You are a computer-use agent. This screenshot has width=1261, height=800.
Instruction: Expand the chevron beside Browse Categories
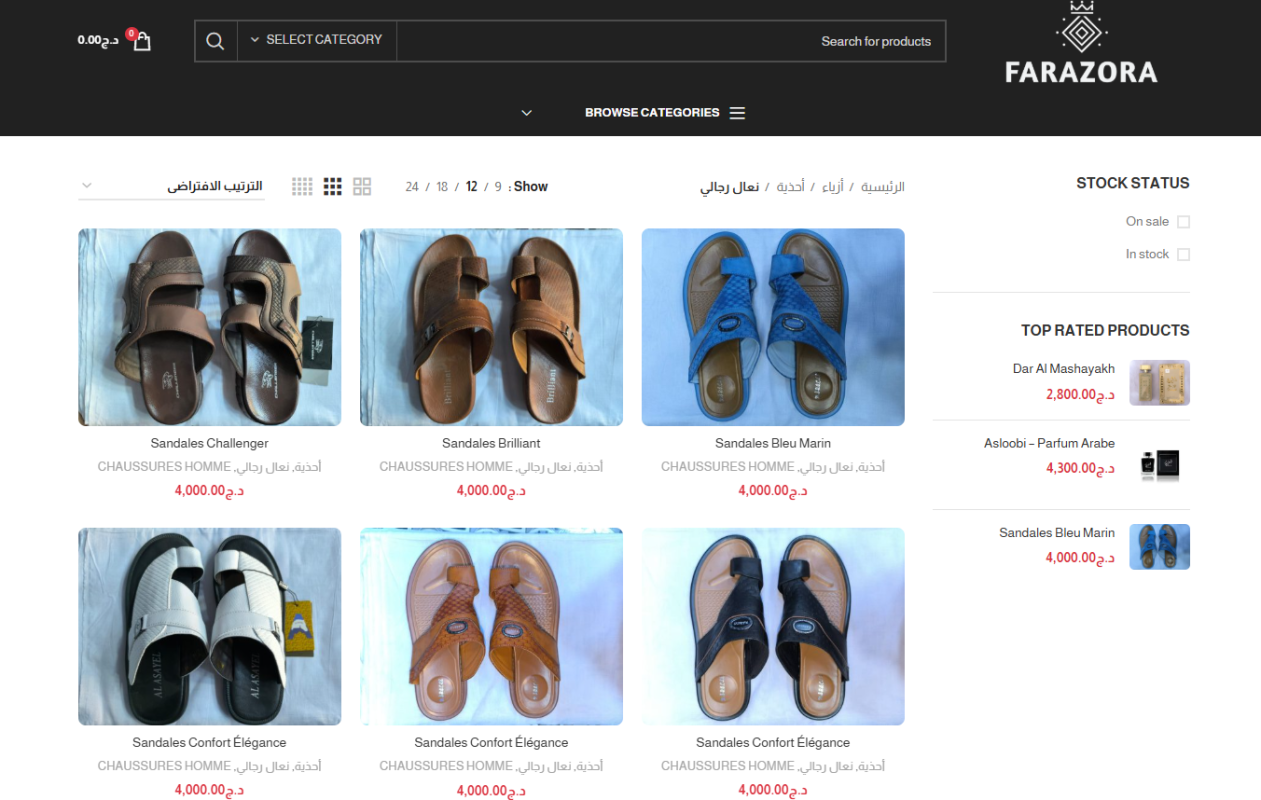pos(527,113)
